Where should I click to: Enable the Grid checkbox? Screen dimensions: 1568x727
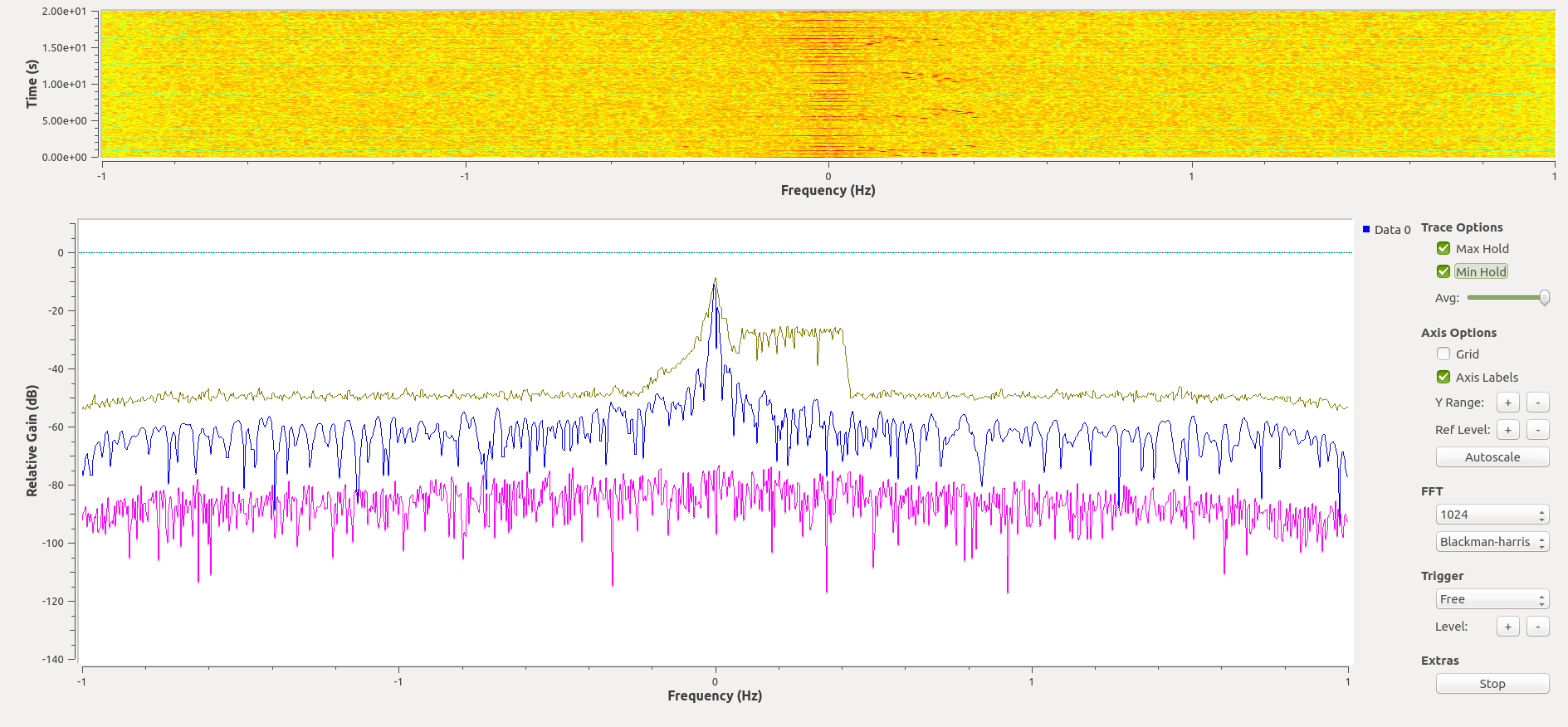pos(1443,354)
